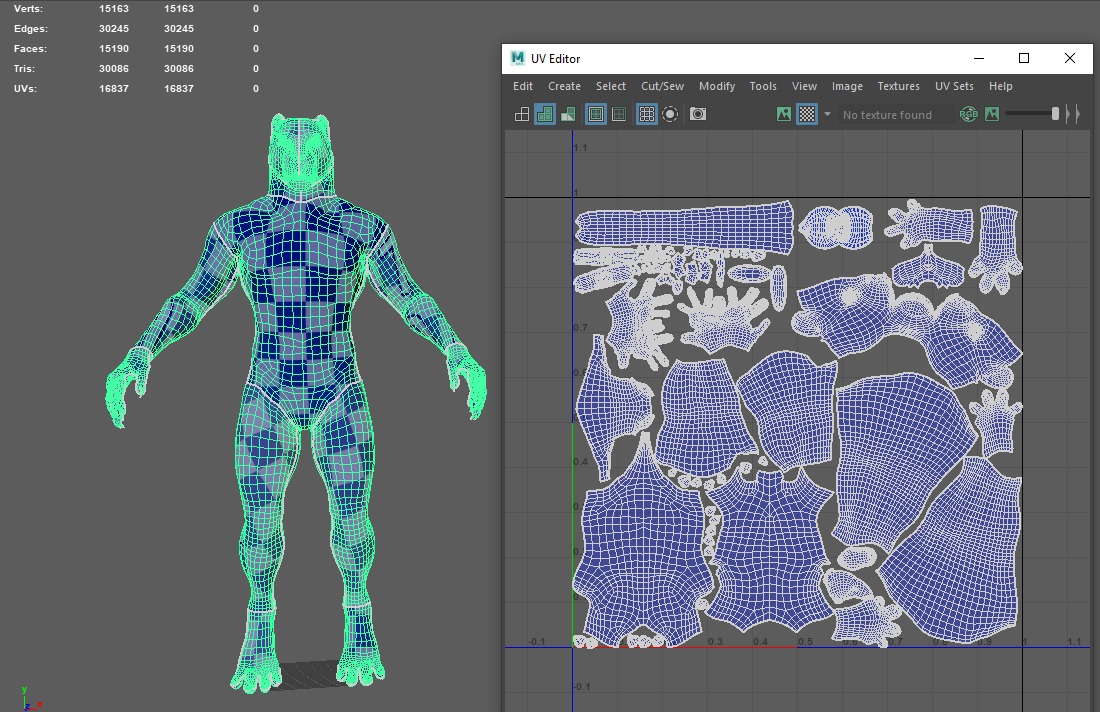Expand the toolbar overflow arrows

coord(1073,114)
